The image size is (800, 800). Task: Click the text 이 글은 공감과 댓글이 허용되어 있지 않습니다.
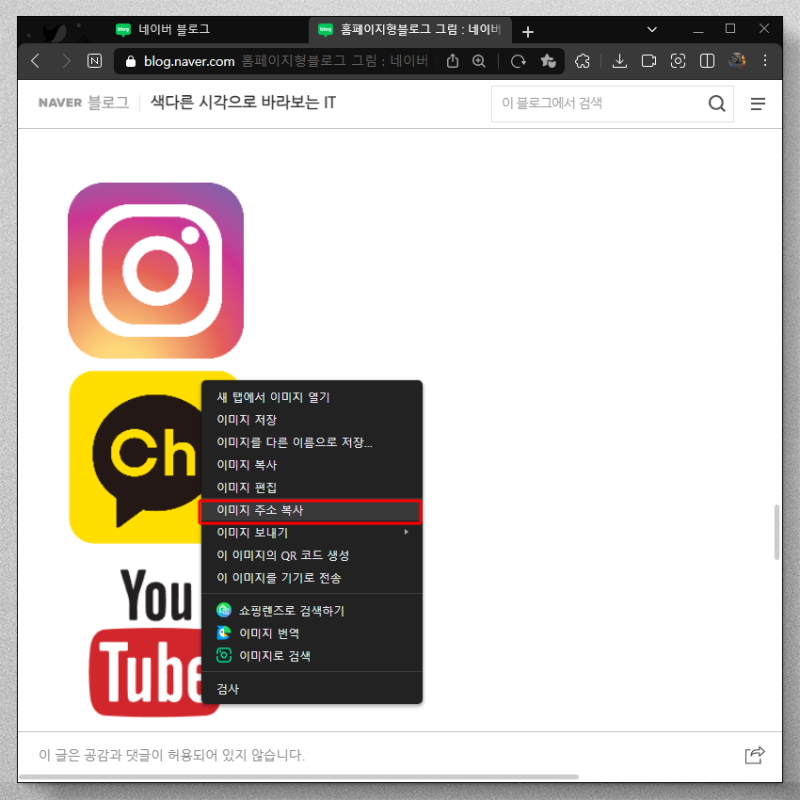tap(172, 755)
